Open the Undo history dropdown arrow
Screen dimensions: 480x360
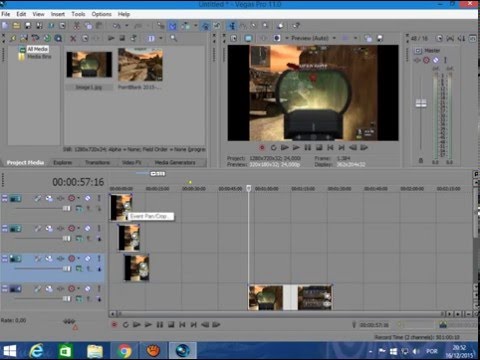coord(127,26)
